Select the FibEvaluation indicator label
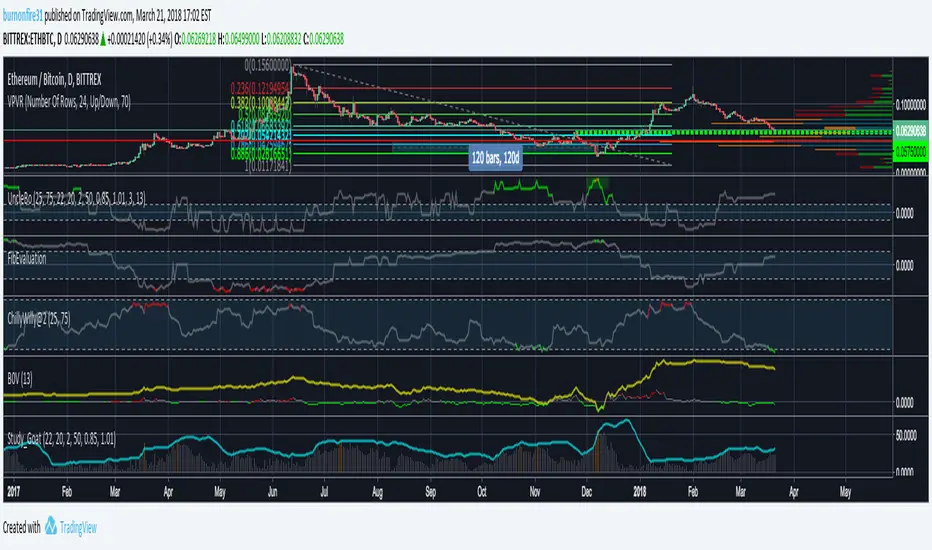This screenshot has height=550, width=932. 27,258
